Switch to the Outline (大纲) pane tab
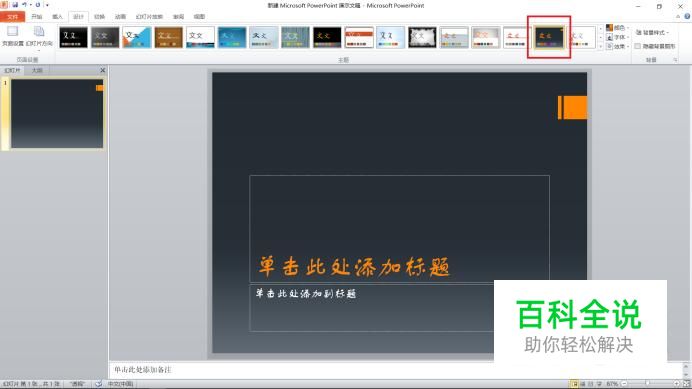Viewport: 692px width, 389px height. point(37,71)
